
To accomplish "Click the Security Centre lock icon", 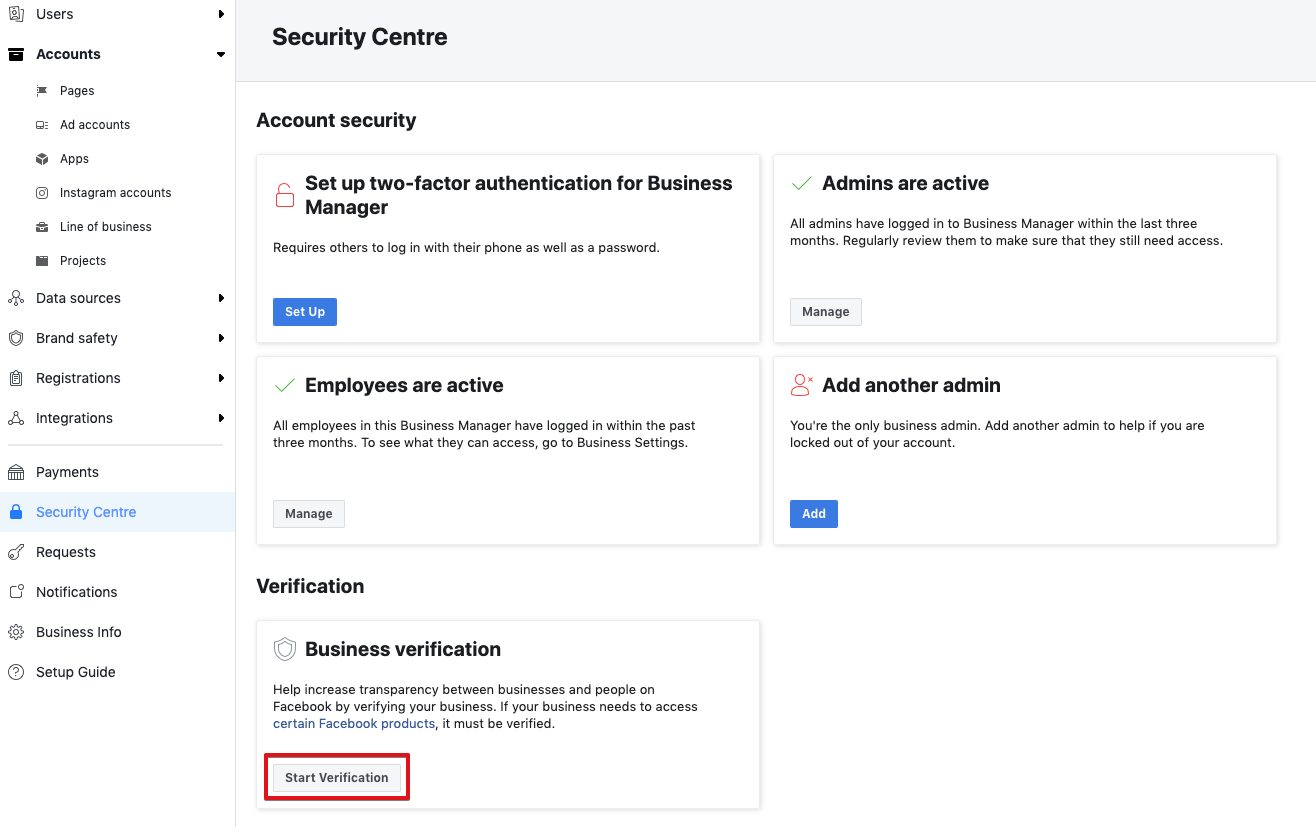I will pos(16,512).
